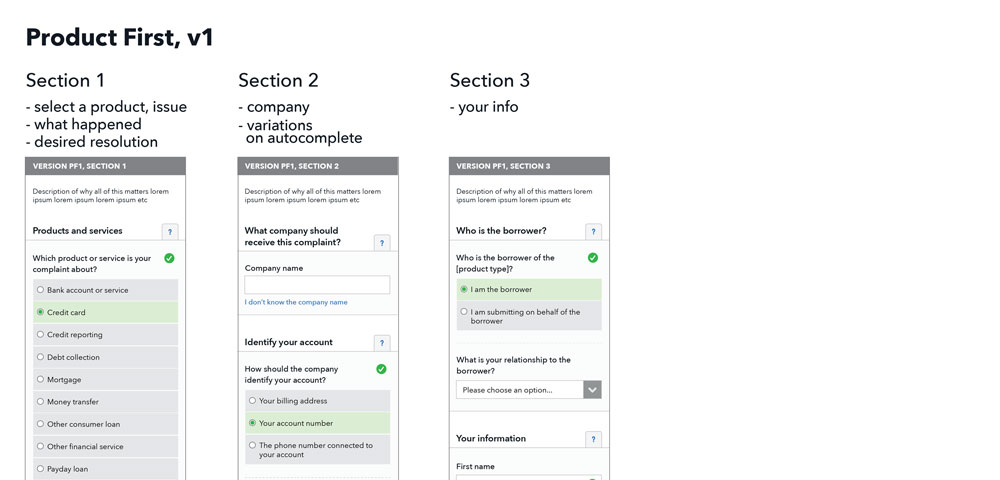
Task: Click green checkmark next to identify account question
Action: (x=381, y=369)
